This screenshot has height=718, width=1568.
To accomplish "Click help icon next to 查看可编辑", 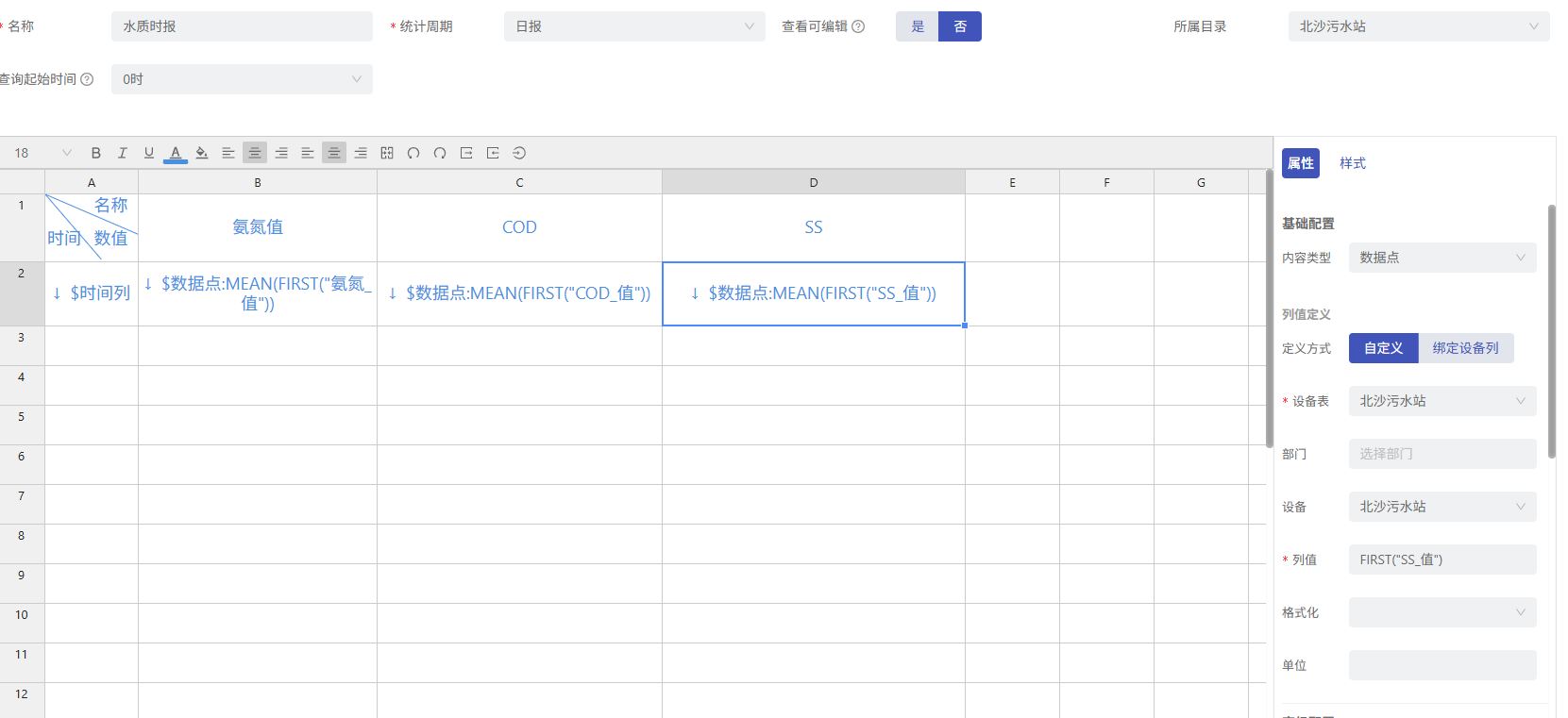I will pyautogui.click(x=858, y=26).
